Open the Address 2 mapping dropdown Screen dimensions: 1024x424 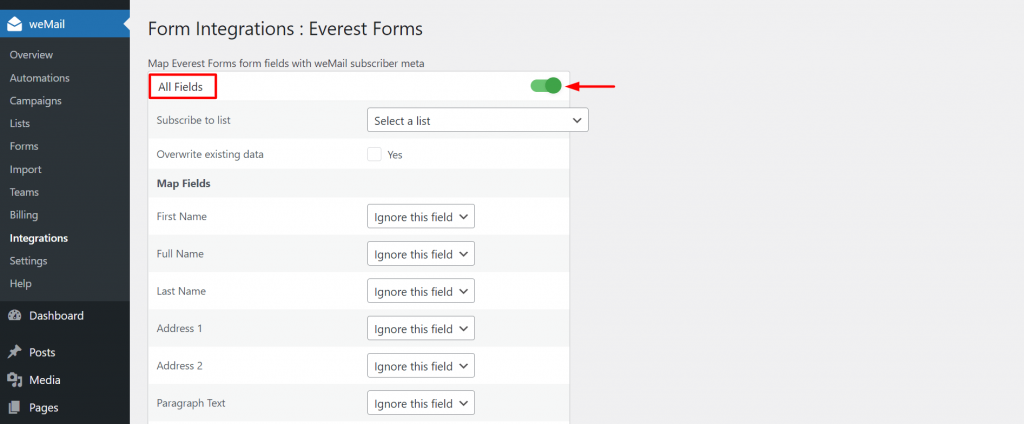tap(421, 365)
